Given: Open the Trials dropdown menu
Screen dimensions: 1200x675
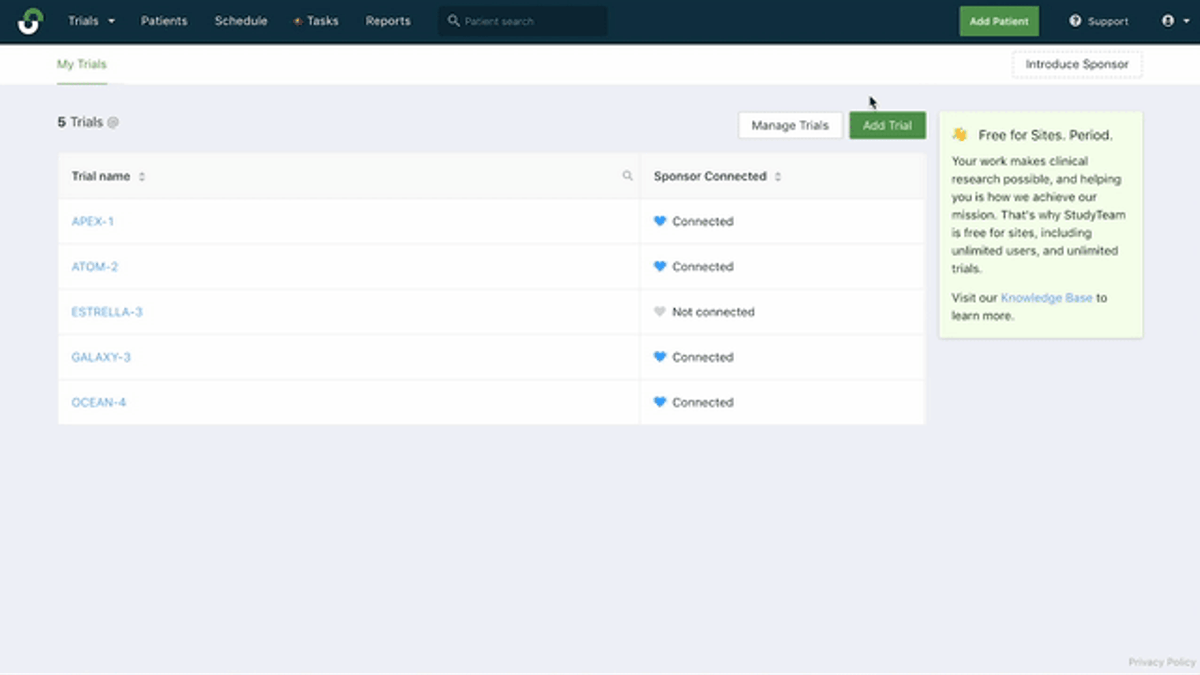Looking at the screenshot, I should click(x=91, y=20).
